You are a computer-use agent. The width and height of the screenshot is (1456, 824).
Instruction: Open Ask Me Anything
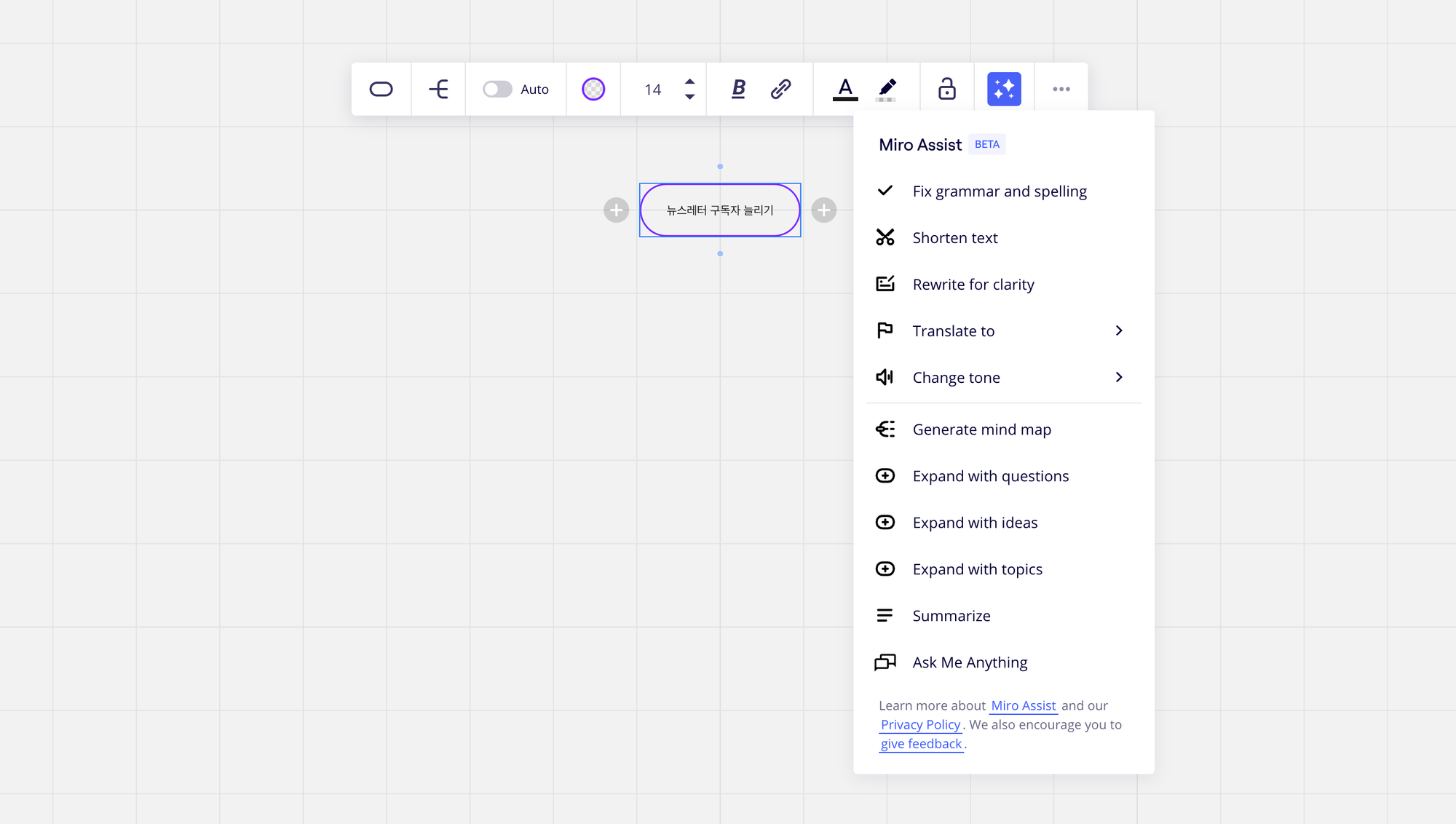tap(1003, 662)
